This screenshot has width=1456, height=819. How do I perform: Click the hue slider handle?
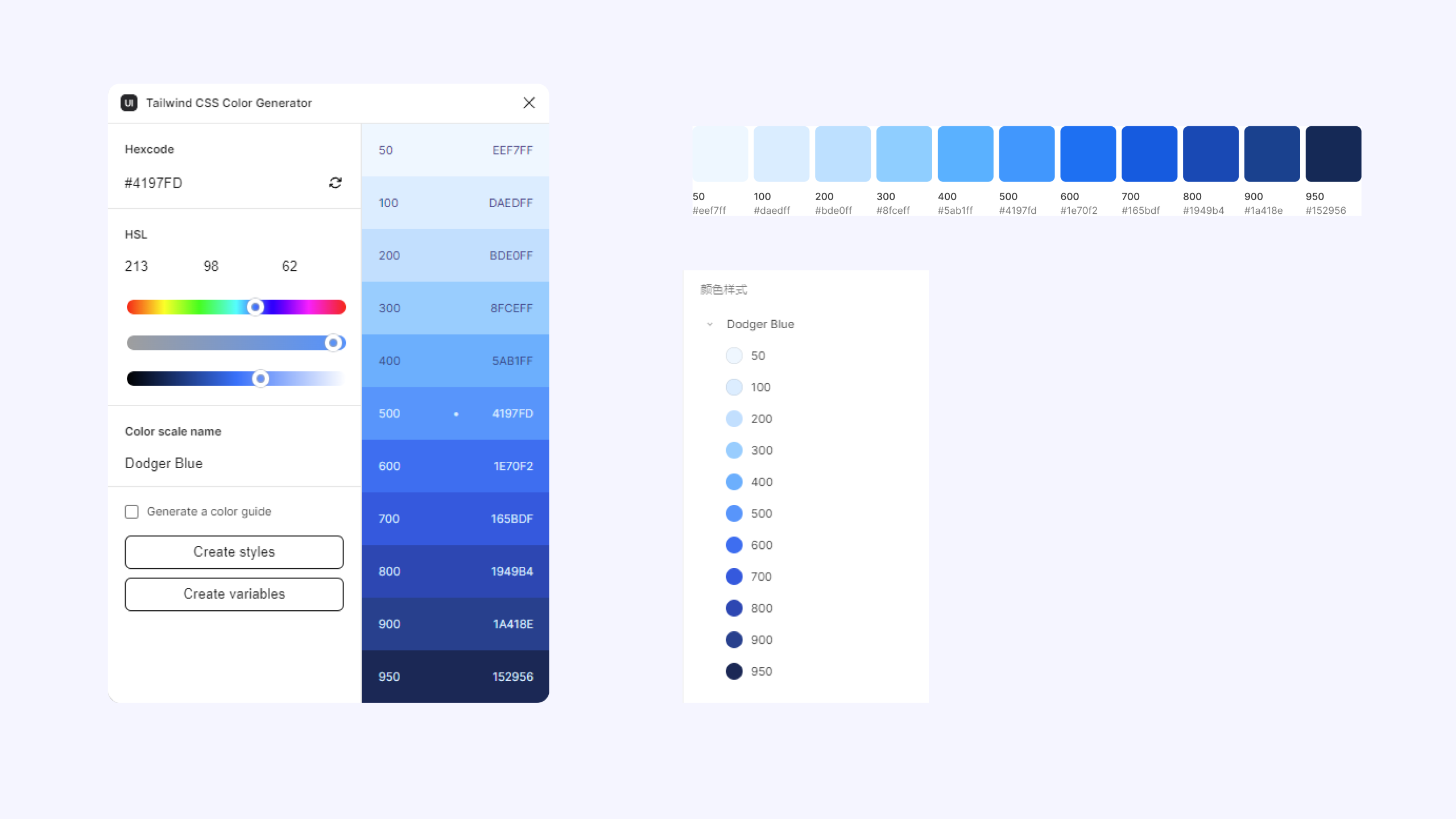[255, 307]
